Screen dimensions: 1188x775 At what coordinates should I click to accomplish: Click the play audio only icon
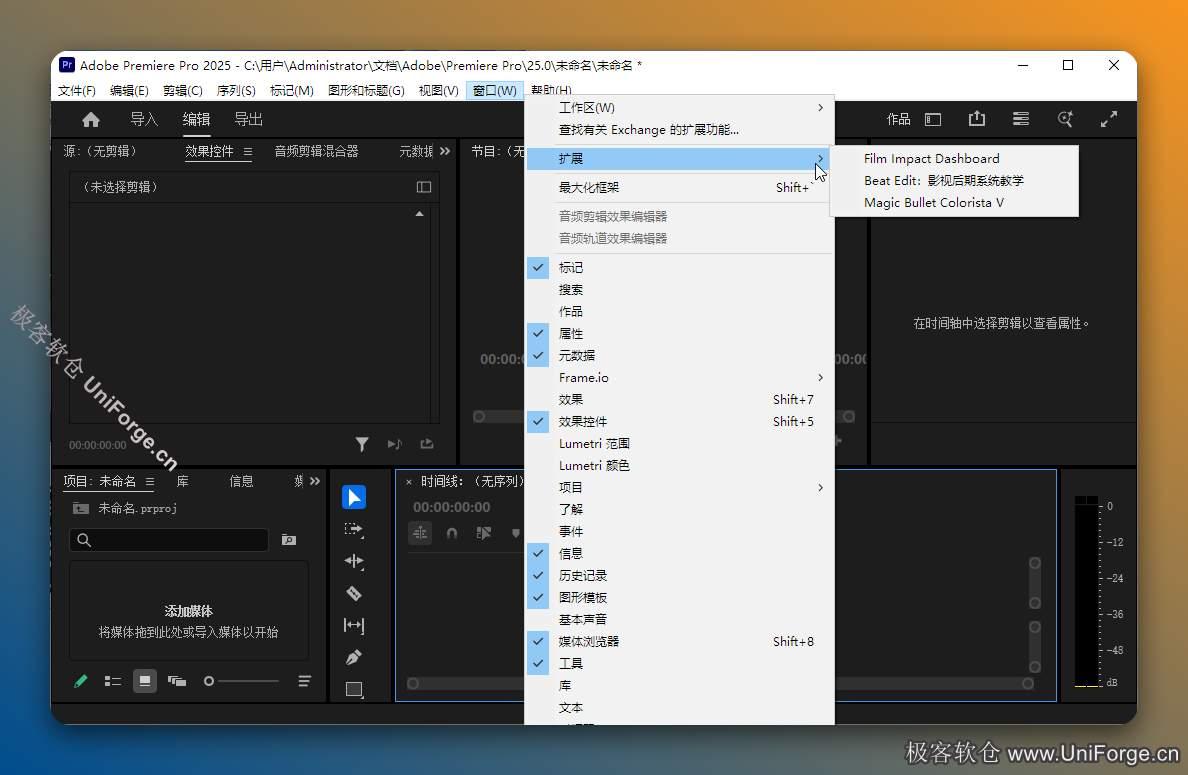[395, 444]
